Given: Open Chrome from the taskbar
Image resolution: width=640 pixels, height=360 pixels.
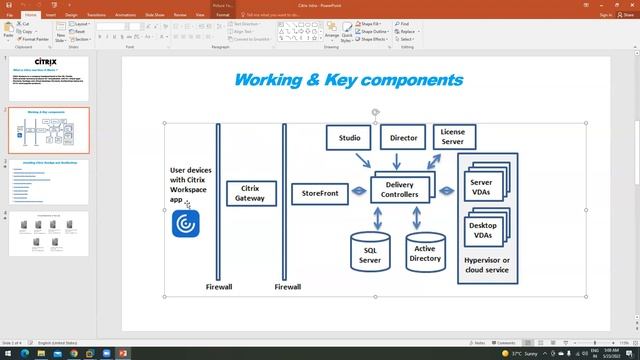Looking at the screenshot, I should [x=74, y=353].
